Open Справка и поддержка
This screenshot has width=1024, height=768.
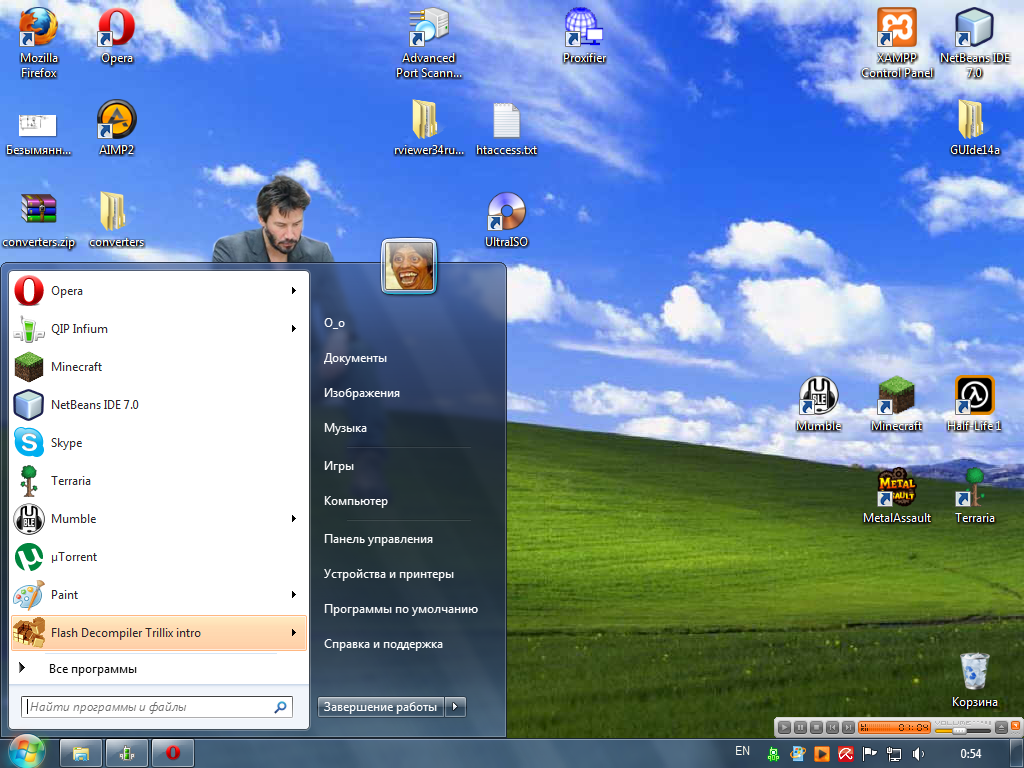pyautogui.click(x=383, y=644)
